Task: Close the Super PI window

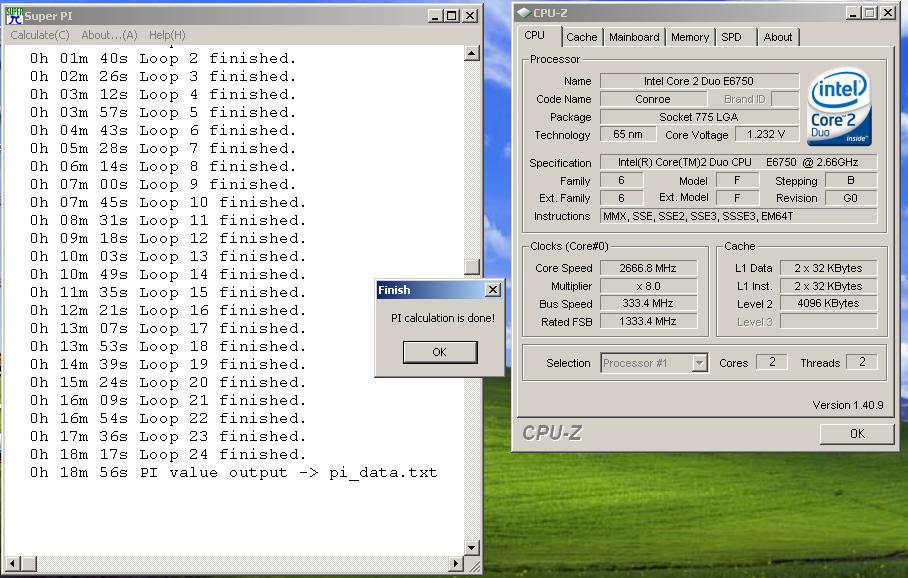Action: 470,16
